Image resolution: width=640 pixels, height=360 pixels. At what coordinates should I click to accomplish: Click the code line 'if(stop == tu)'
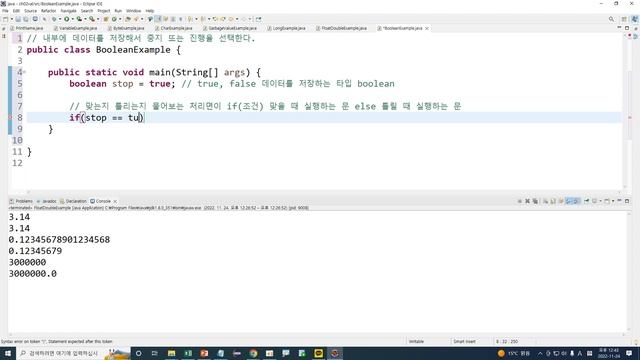(x=107, y=118)
